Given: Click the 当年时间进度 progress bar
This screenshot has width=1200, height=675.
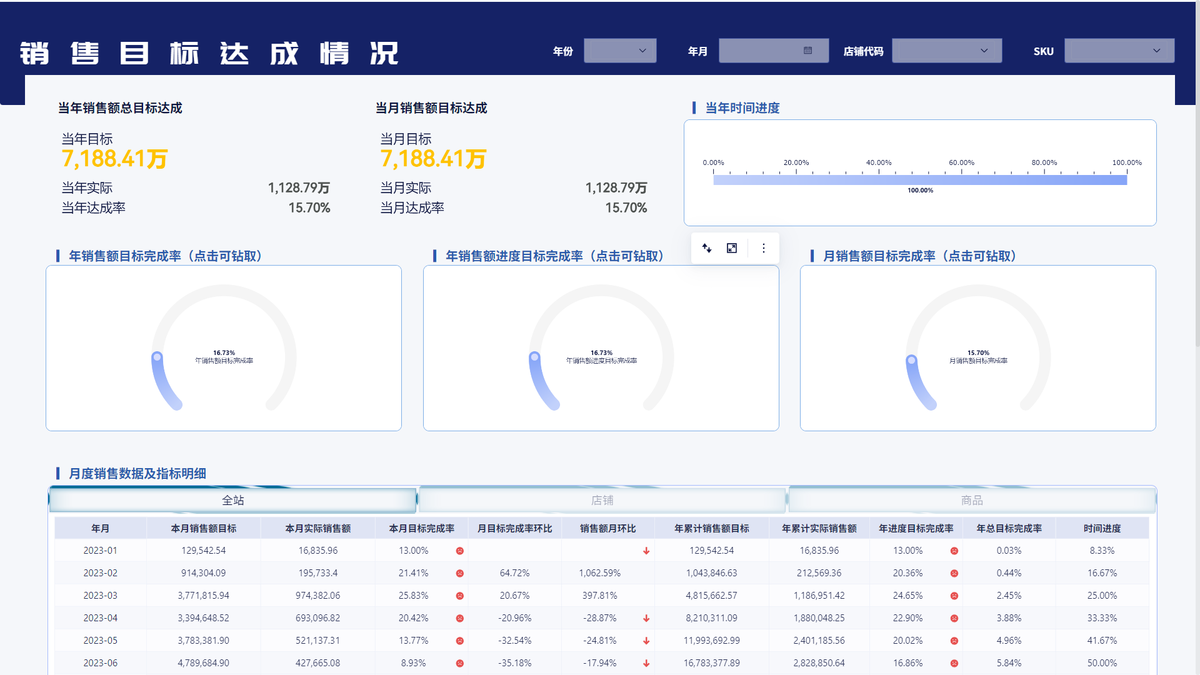Looking at the screenshot, I should [x=920, y=179].
